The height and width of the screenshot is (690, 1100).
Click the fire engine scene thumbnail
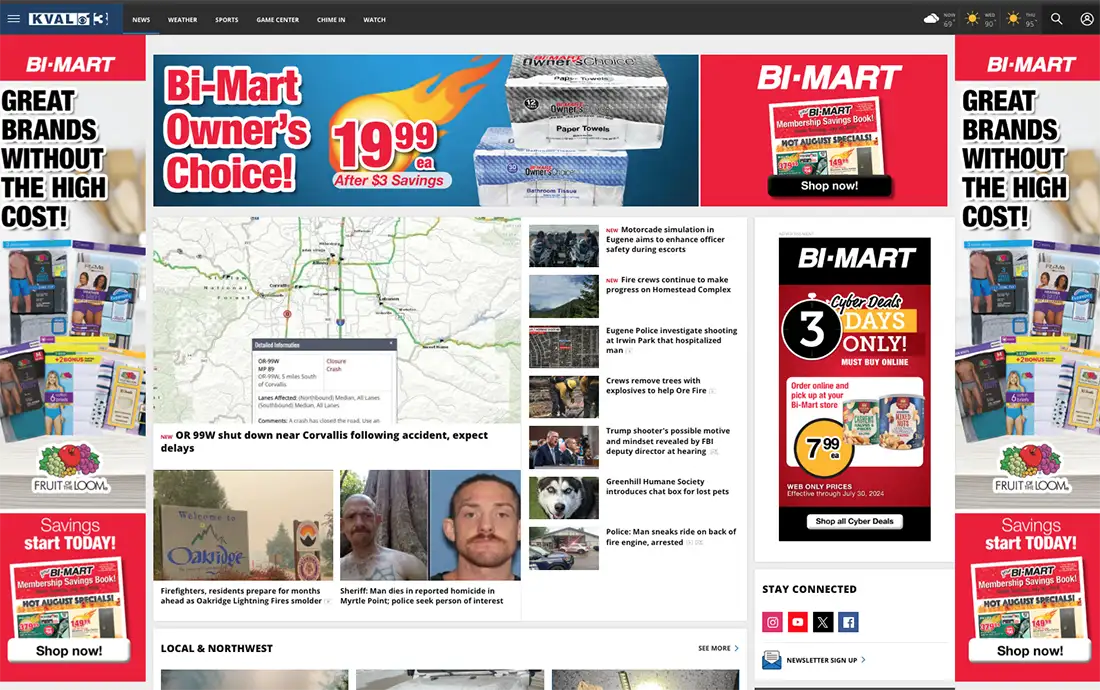point(564,548)
